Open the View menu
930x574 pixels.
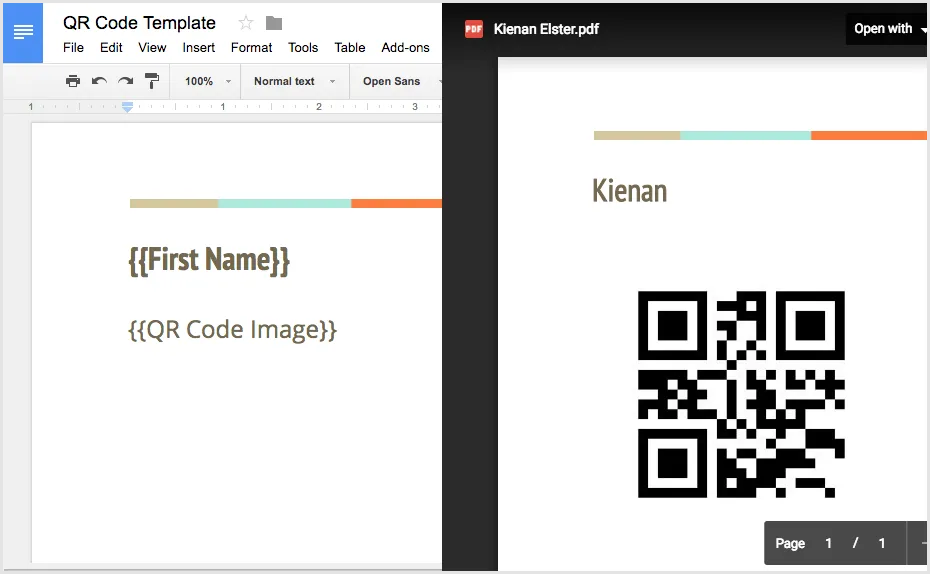(x=152, y=47)
